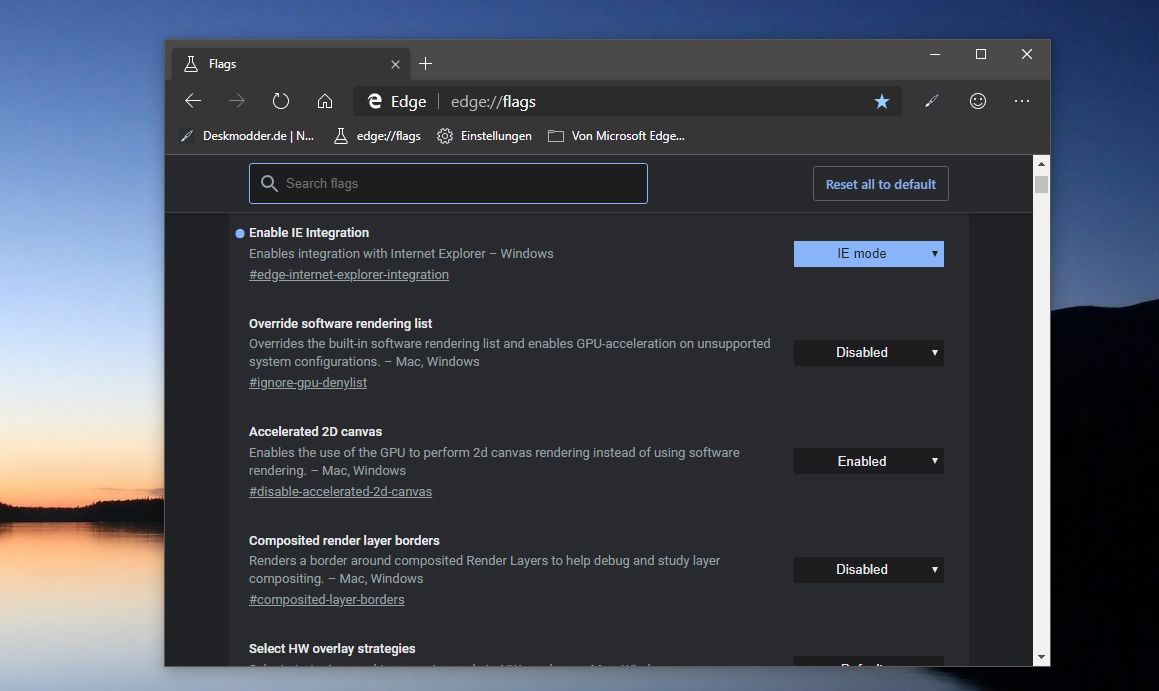
Task: Close the Edge window
Action: click(x=1027, y=55)
